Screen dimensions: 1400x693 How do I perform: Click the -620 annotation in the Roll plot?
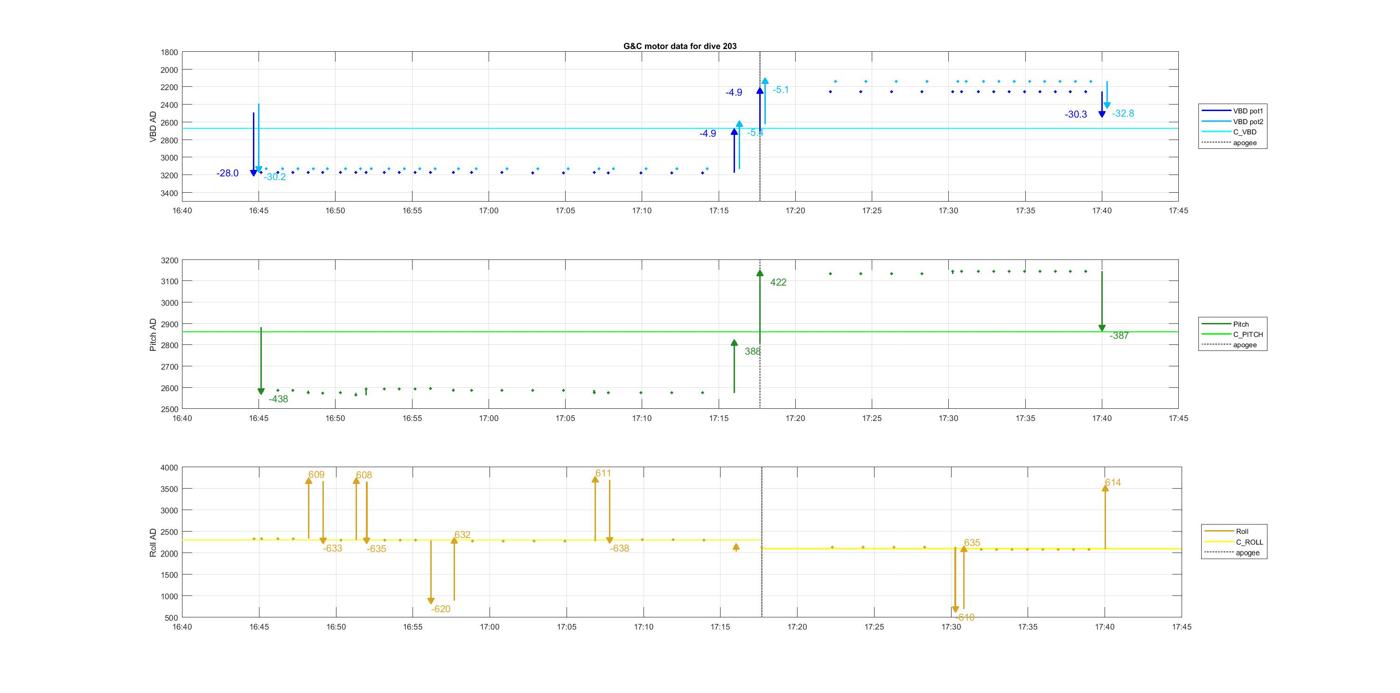441,610
